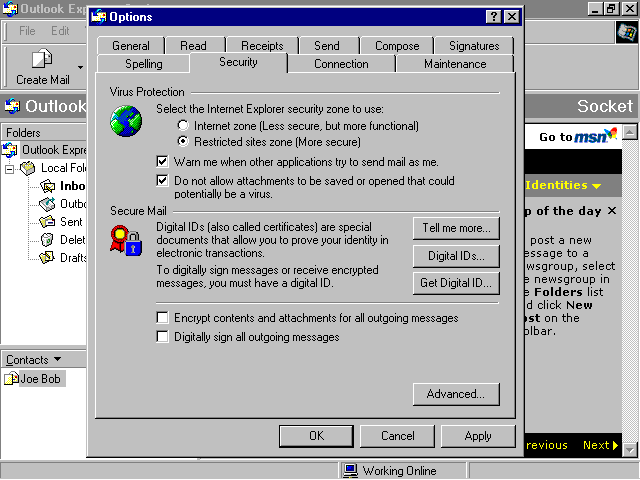
Task: Click the Deleted Items trash icon
Action: click(x=47, y=240)
